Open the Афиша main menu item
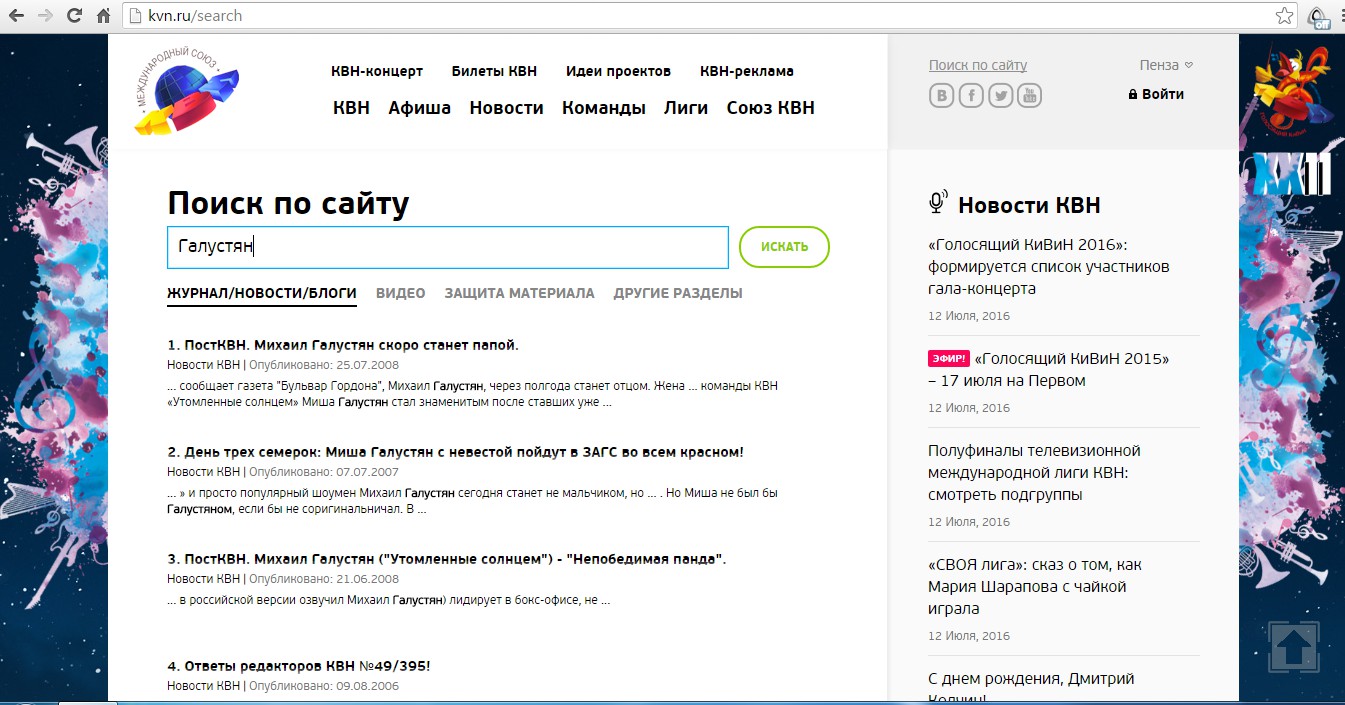 coord(420,108)
